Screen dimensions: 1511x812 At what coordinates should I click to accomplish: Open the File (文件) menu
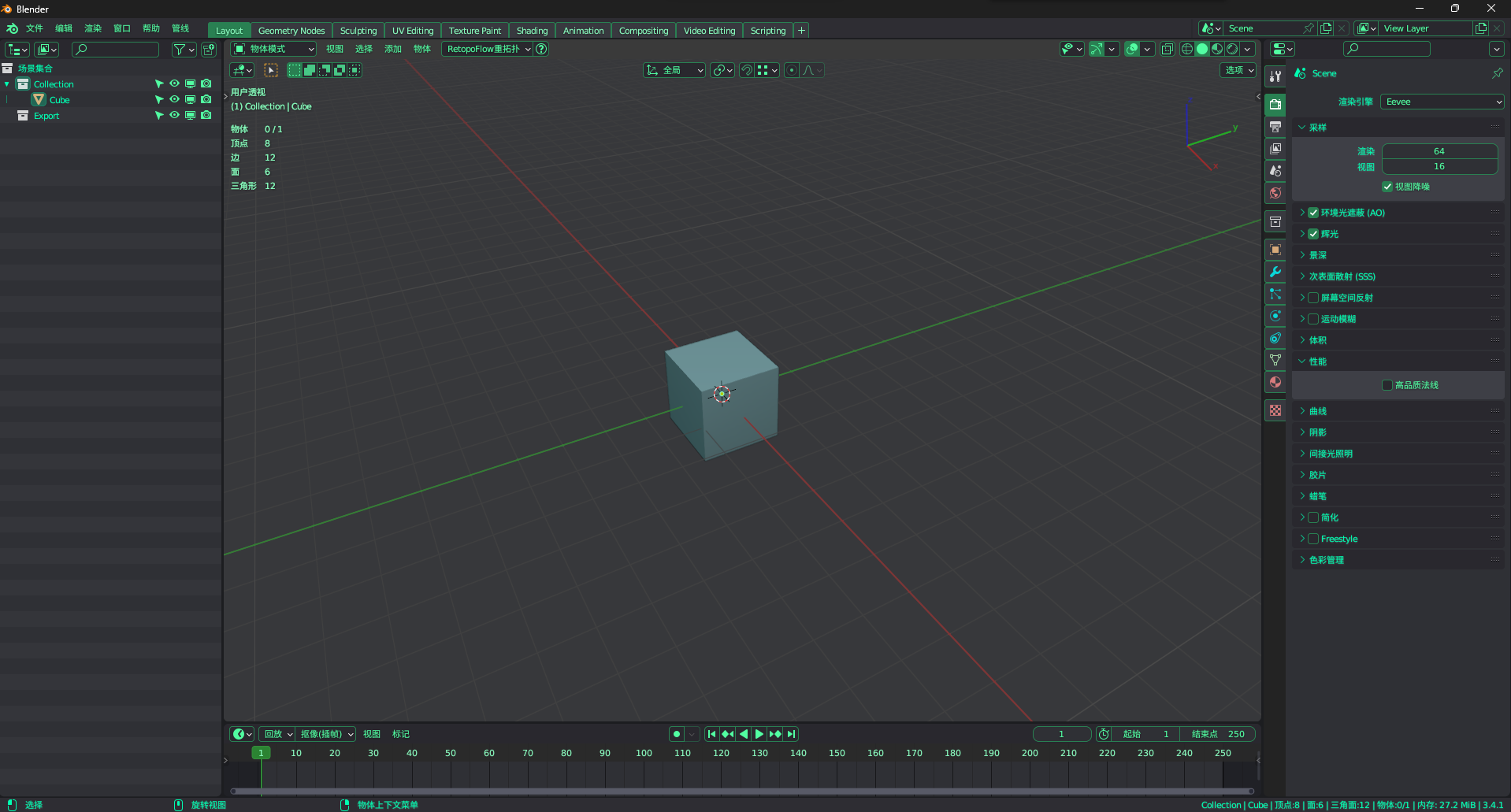point(35,28)
